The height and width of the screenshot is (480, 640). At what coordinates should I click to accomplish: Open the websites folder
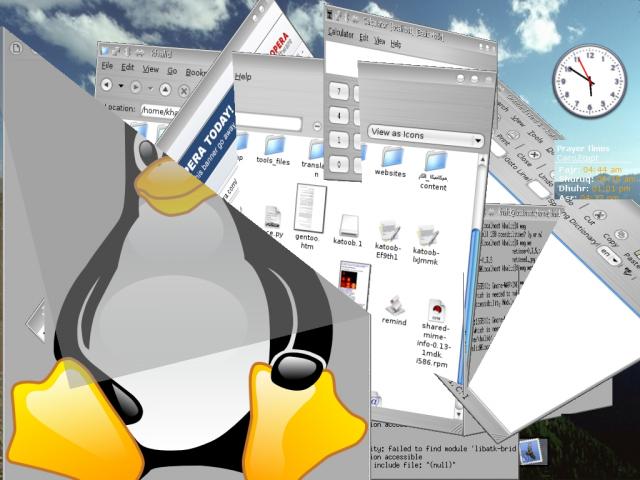[x=390, y=158]
